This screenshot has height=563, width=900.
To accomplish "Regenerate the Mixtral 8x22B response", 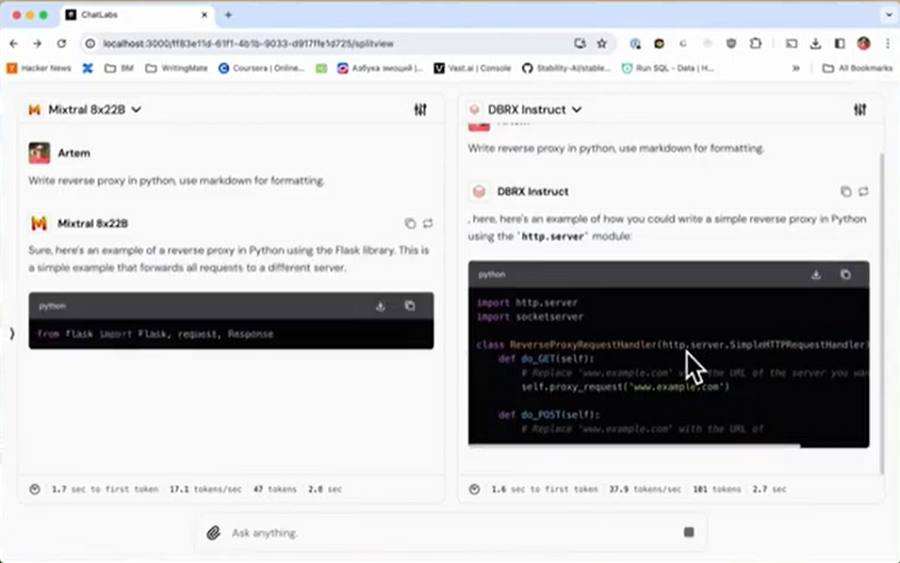I will tap(428, 223).
